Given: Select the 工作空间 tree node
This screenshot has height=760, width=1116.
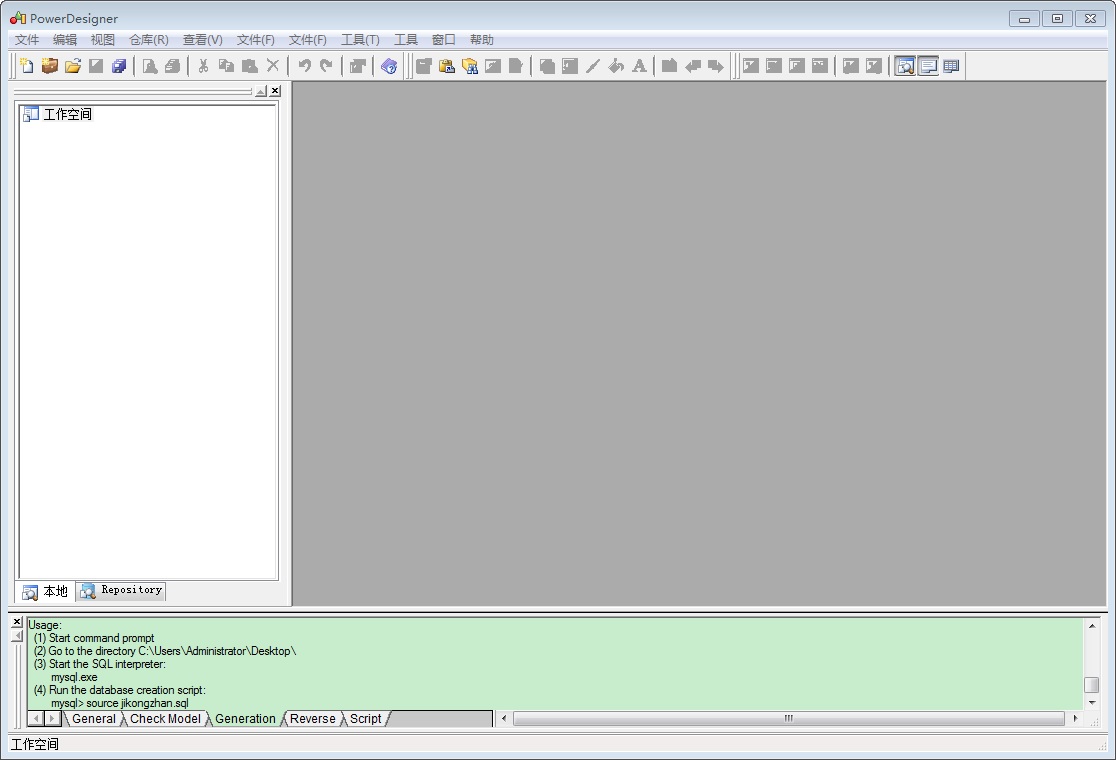Looking at the screenshot, I should (x=68, y=114).
